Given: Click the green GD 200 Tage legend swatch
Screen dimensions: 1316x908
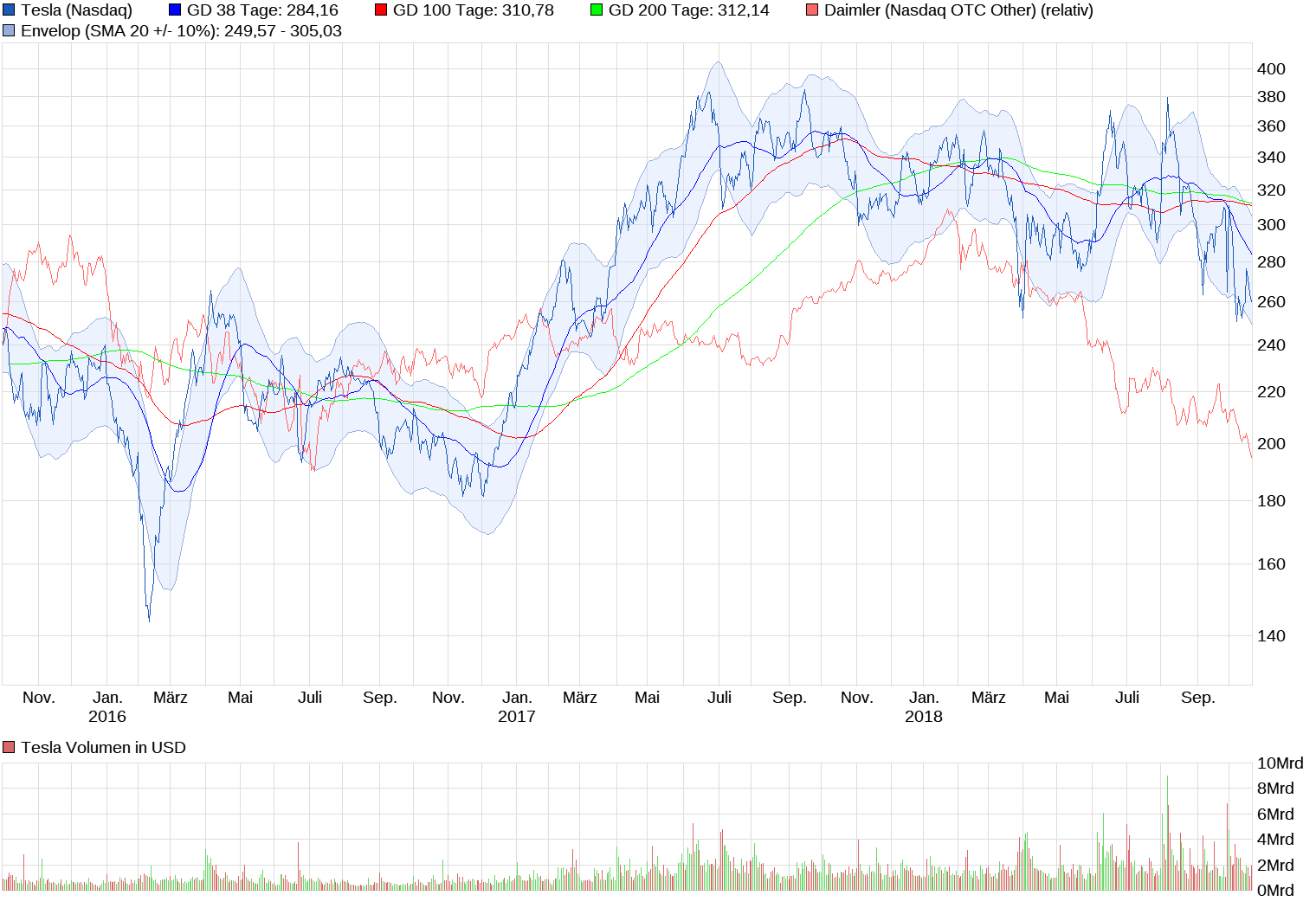Looking at the screenshot, I should (x=597, y=10).
